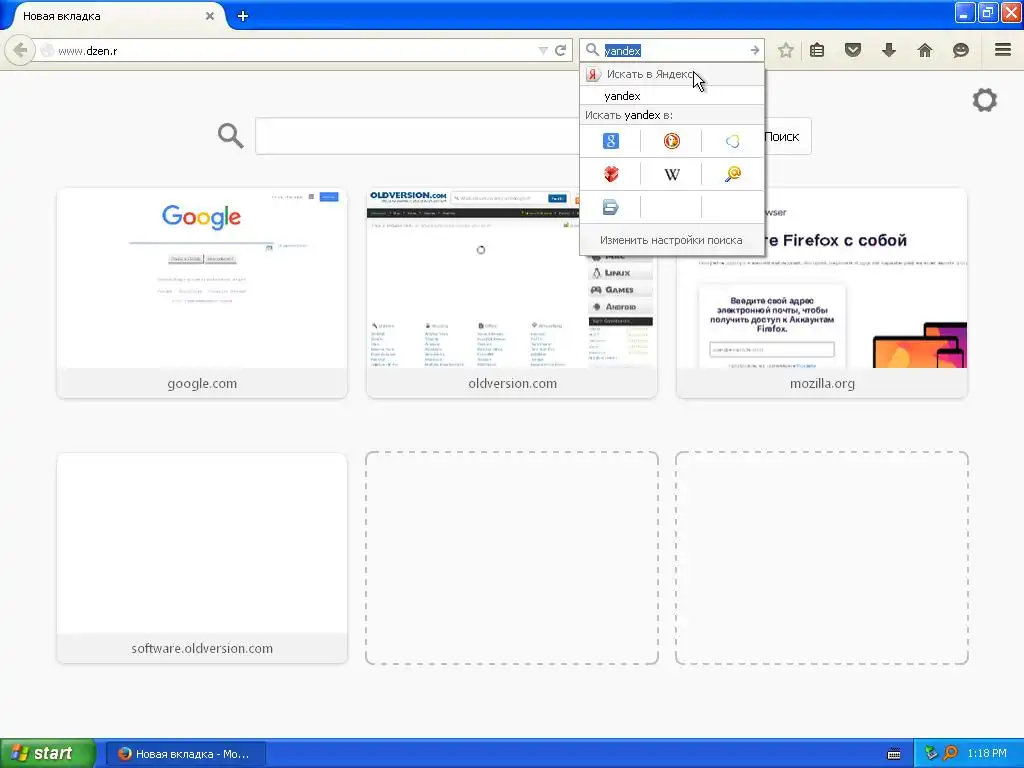Switch to Firefox taskbar button Новая вкладка

(186, 754)
